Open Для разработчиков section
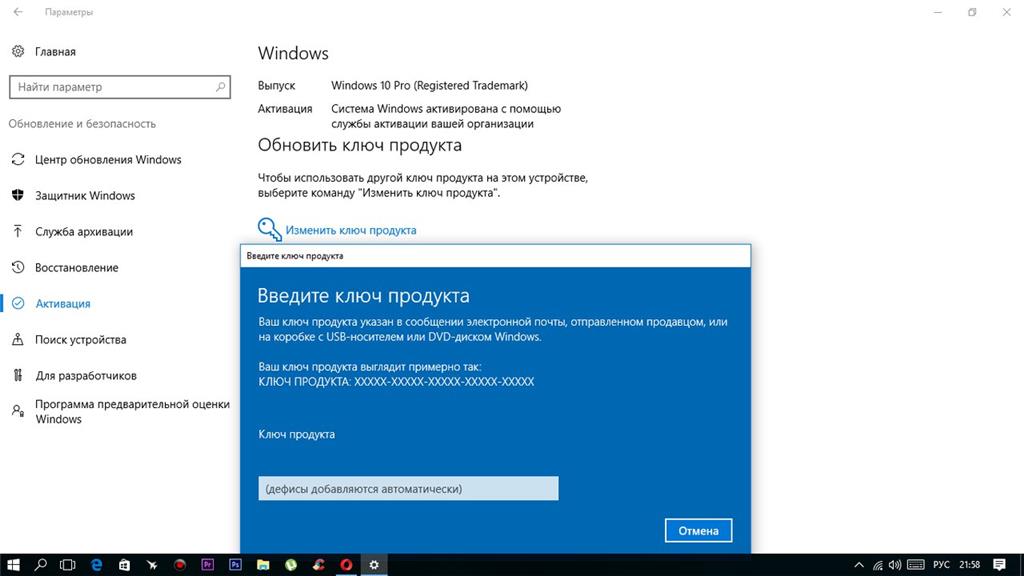 (86, 375)
